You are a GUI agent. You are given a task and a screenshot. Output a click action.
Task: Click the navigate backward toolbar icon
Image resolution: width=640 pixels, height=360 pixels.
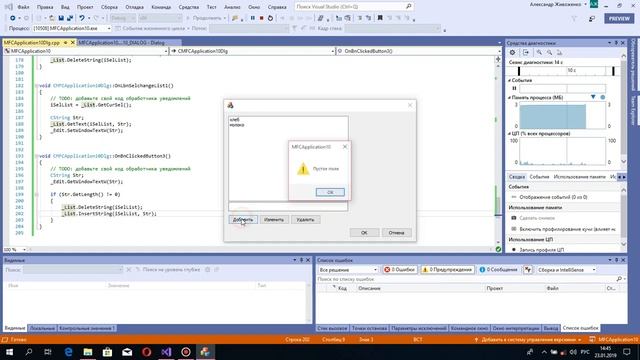[13, 18]
